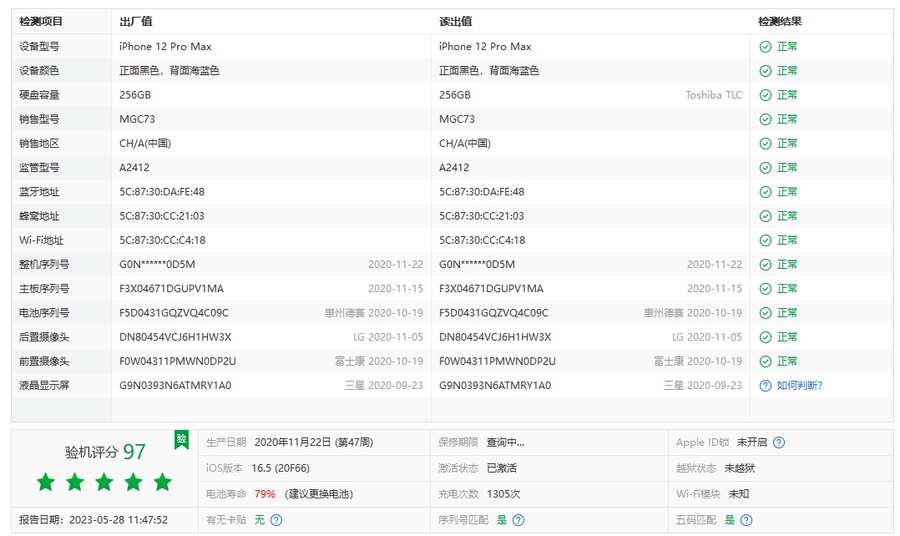Open help icon next to 序列号匹配 是
Screen dimensions: 900x536
[x=518, y=520]
